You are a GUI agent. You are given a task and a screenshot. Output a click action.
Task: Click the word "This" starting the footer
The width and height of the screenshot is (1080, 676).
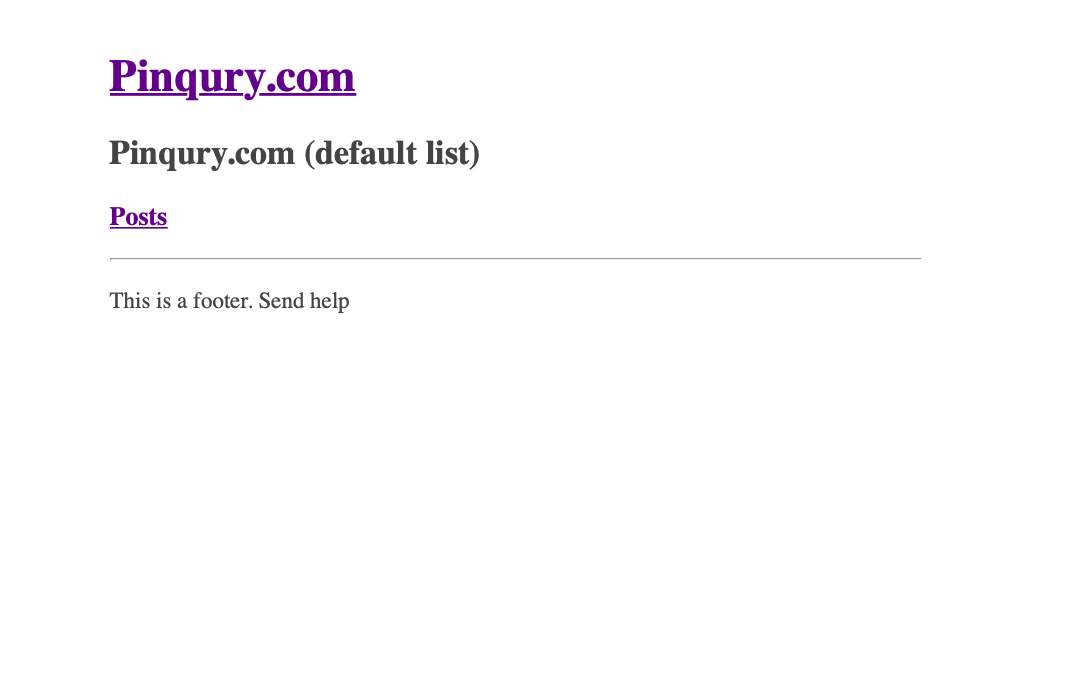129,300
